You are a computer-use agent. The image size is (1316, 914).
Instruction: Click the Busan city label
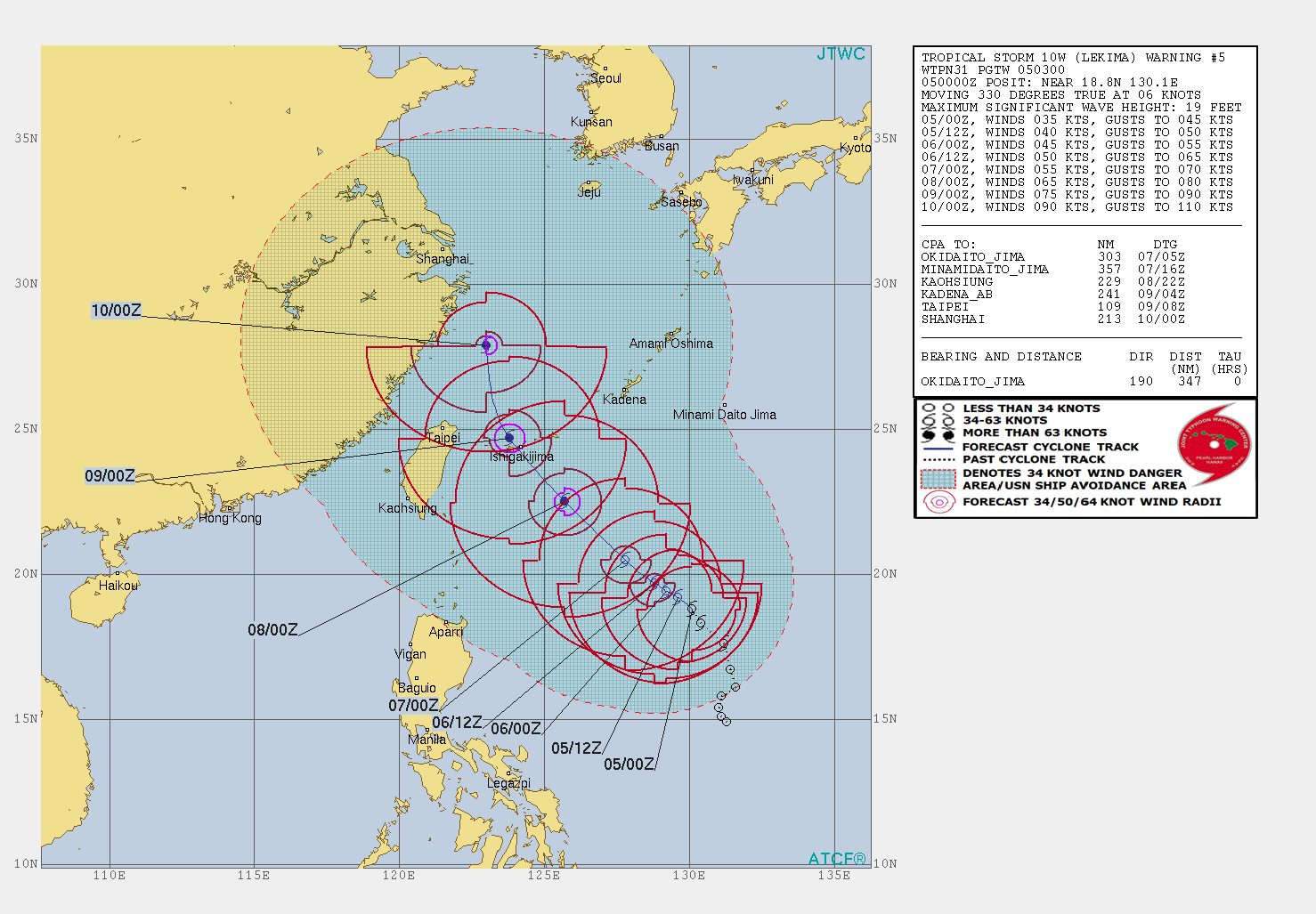[662, 146]
